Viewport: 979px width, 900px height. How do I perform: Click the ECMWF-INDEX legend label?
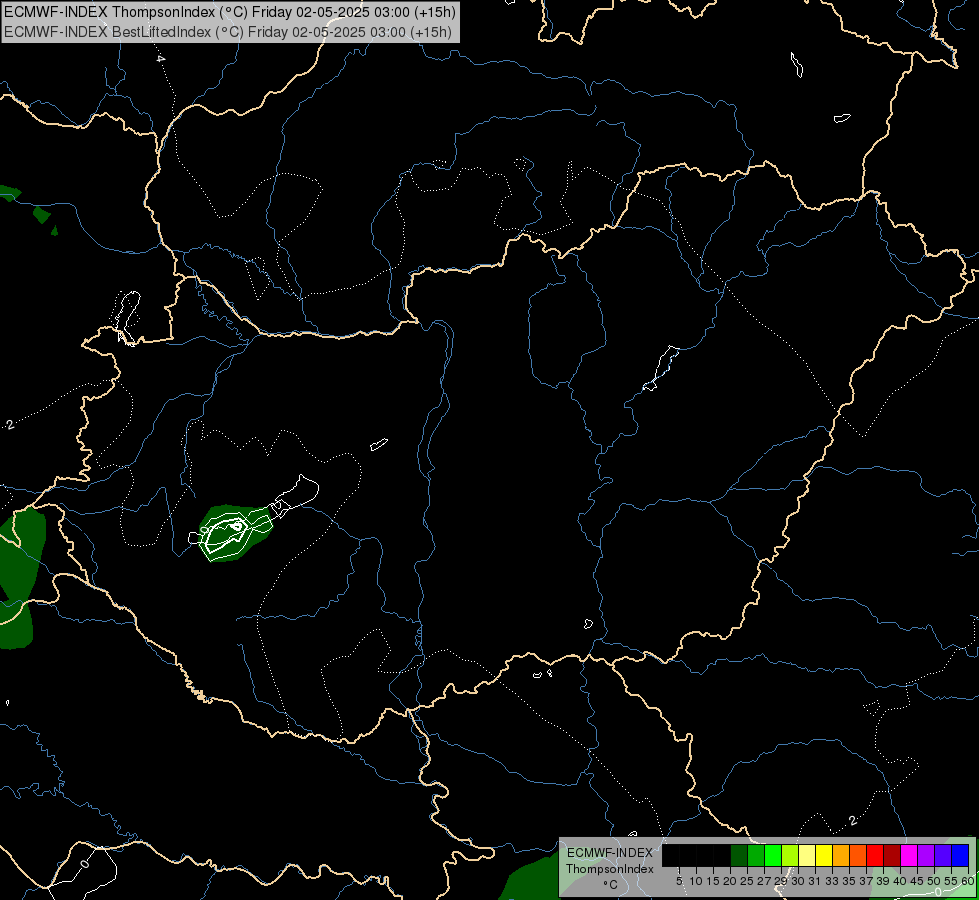610,853
